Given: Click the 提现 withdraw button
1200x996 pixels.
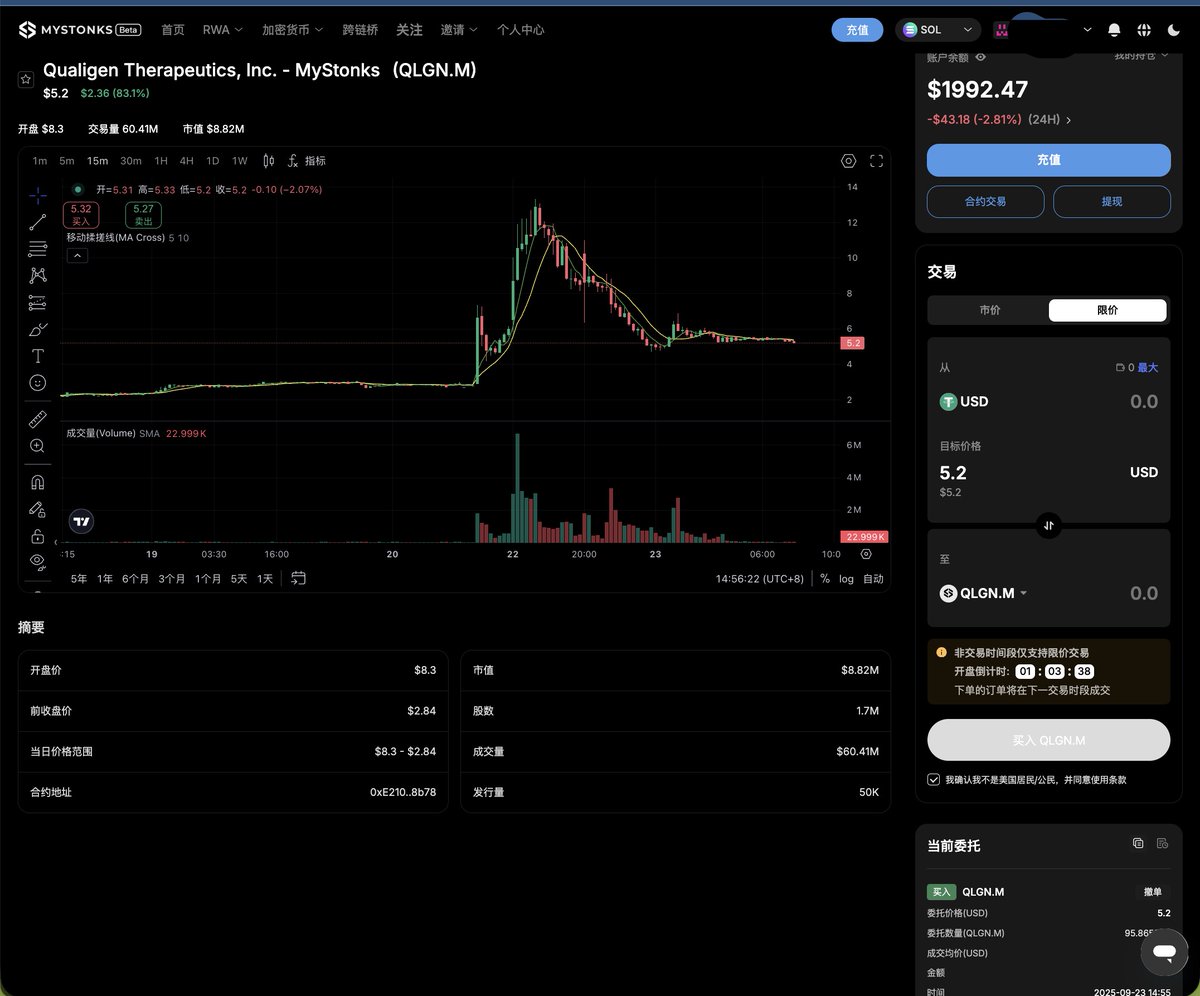Looking at the screenshot, I should [1112, 201].
